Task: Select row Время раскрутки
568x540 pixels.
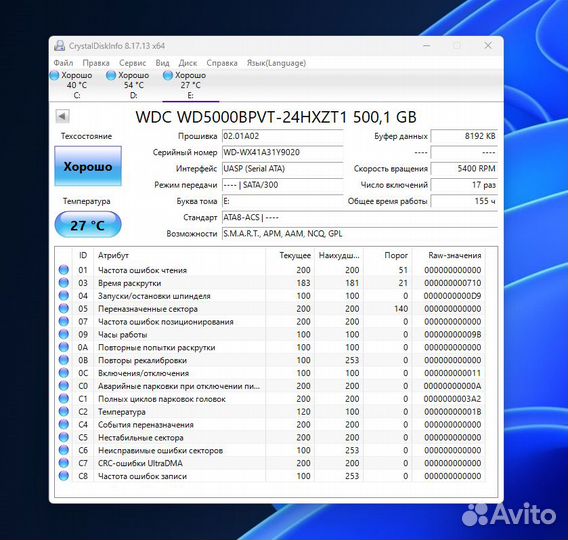Action: pyautogui.click(x=270, y=283)
